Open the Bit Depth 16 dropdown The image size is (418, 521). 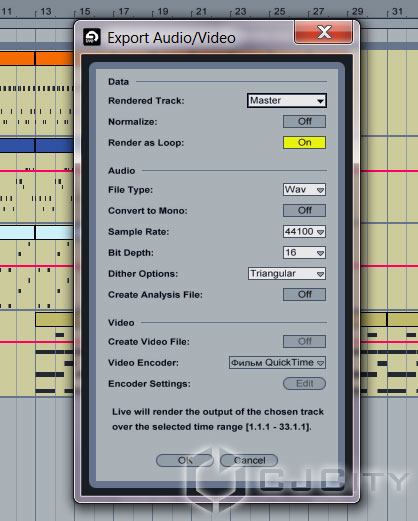tap(304, 252)
